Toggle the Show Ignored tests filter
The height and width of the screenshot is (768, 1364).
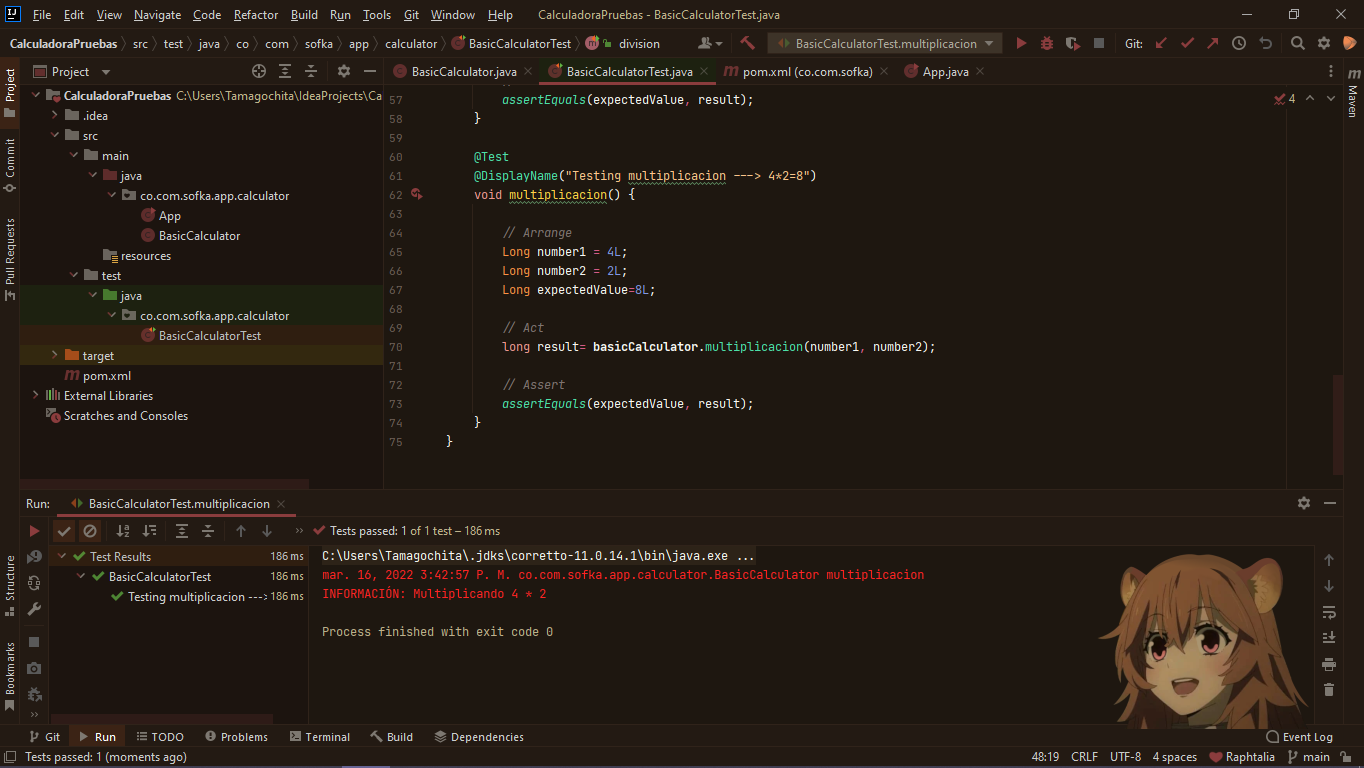89,530
